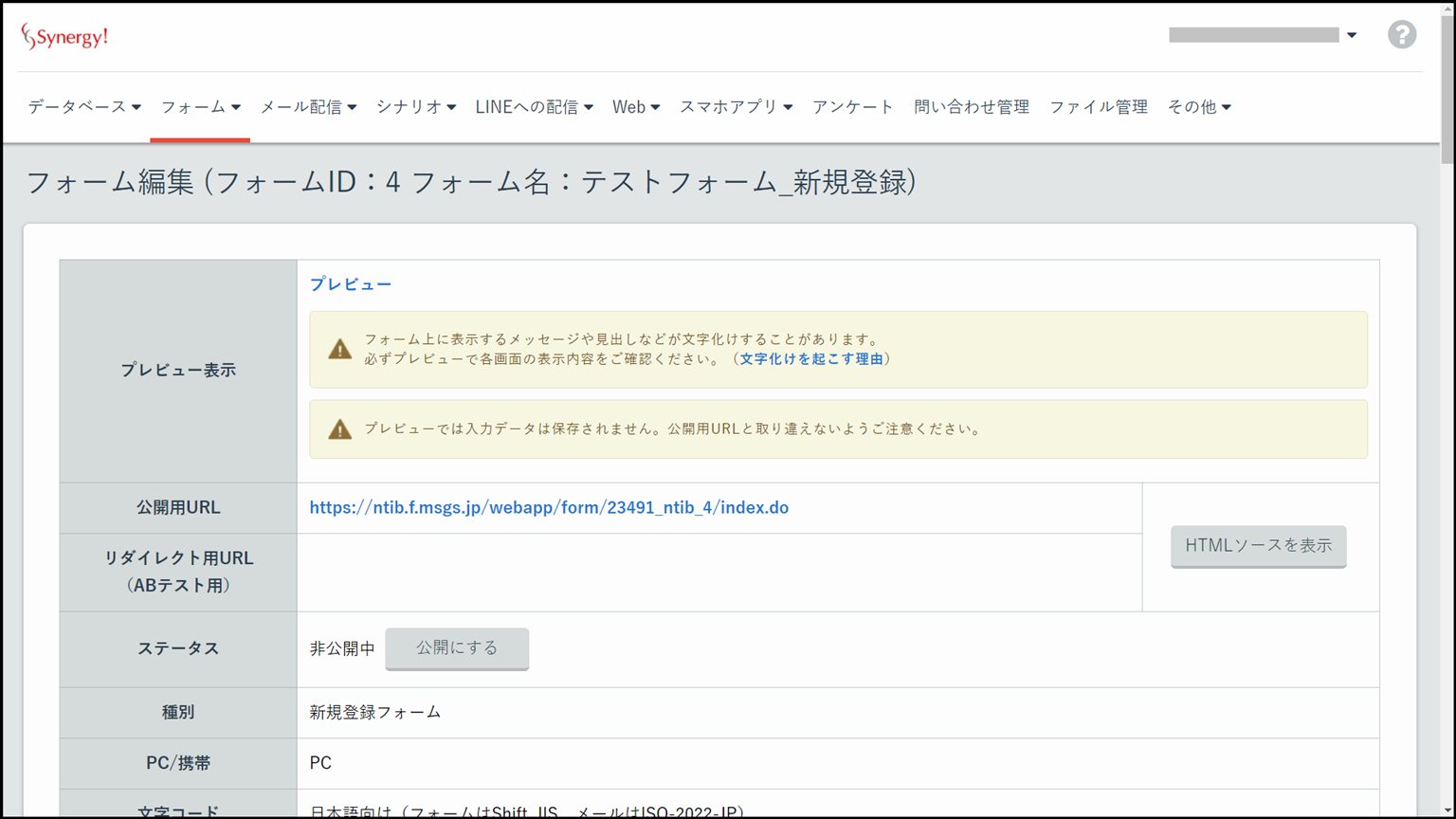The image size is (1456, 819).
Task: Open the LINEへの配信 menu
Action: (x=534, y=107)
